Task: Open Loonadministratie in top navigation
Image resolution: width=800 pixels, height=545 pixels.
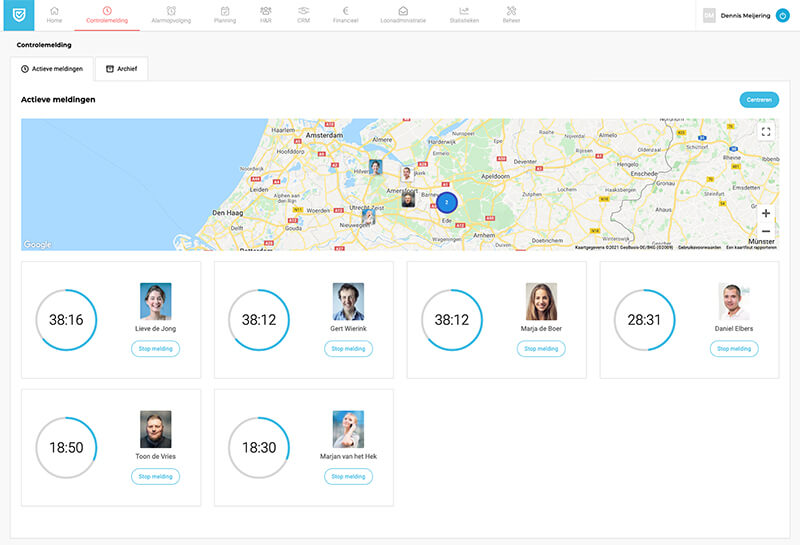Action: tap(402, 15)
